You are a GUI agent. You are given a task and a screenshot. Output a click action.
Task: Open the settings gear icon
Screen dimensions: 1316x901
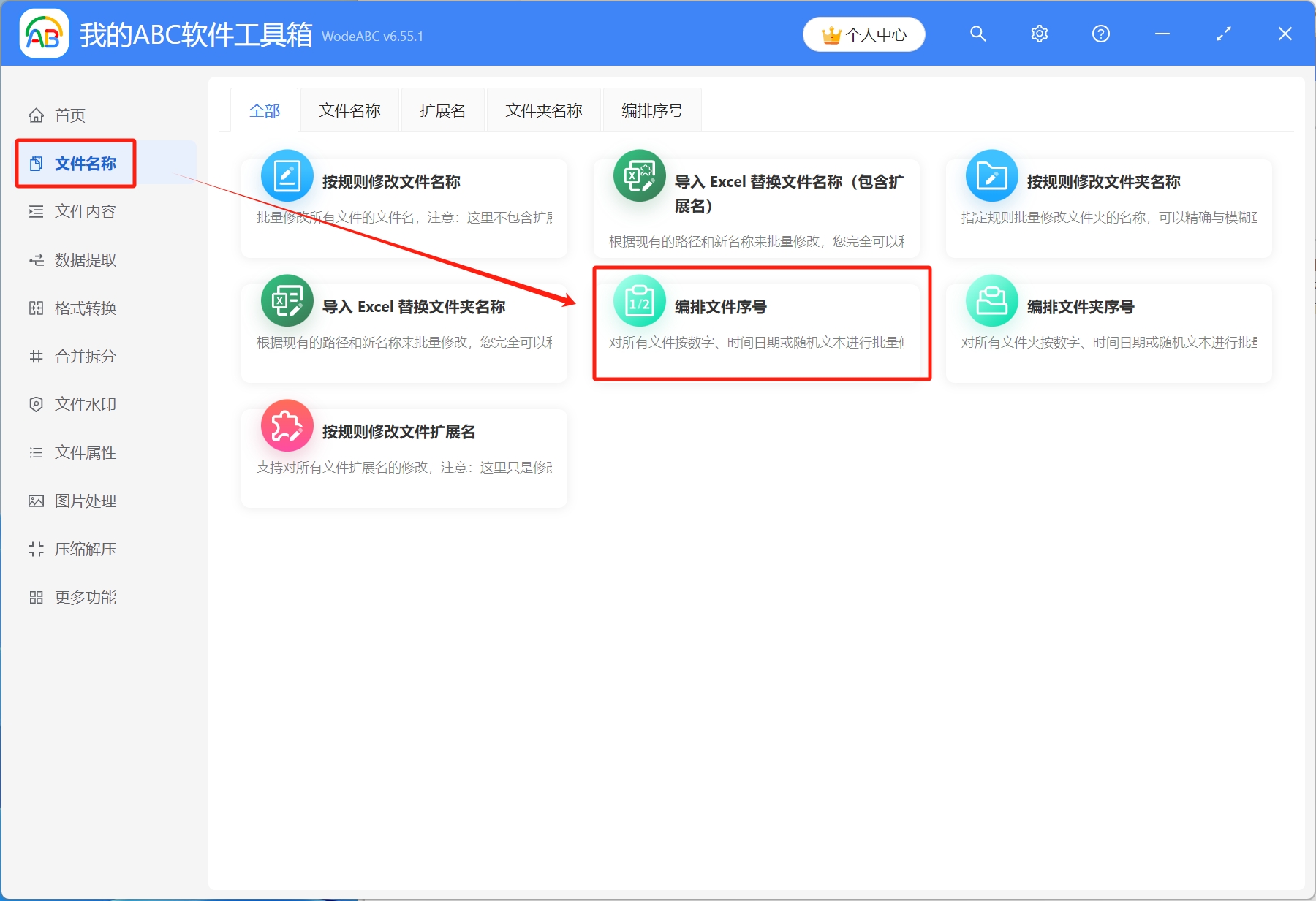click(1039, 34)
